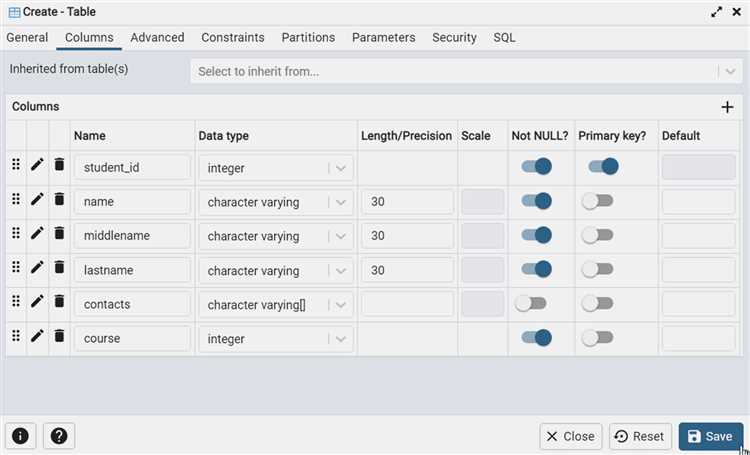The image size is (750, 455).
Task: Enable Primary key for name
Action: click(597, 201)
